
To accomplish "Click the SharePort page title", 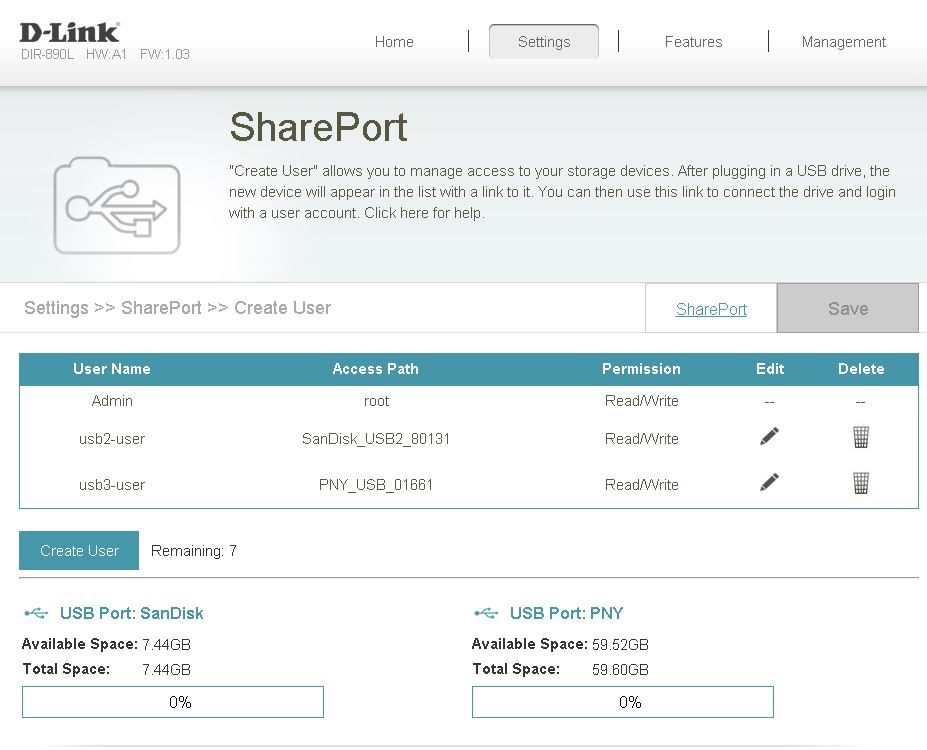I will (318, 127).
